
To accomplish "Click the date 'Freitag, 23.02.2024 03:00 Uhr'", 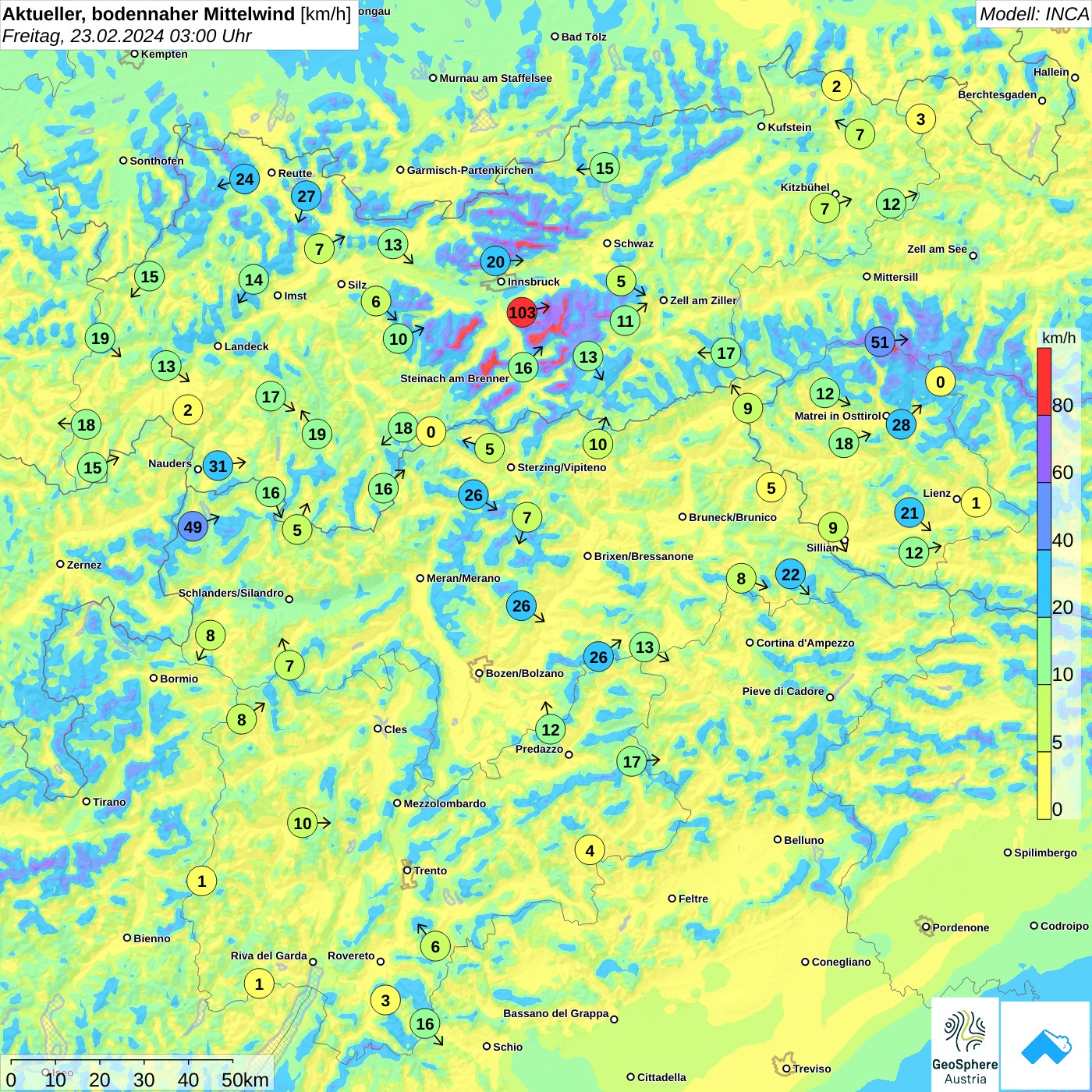I will click(x=126, y=36).
